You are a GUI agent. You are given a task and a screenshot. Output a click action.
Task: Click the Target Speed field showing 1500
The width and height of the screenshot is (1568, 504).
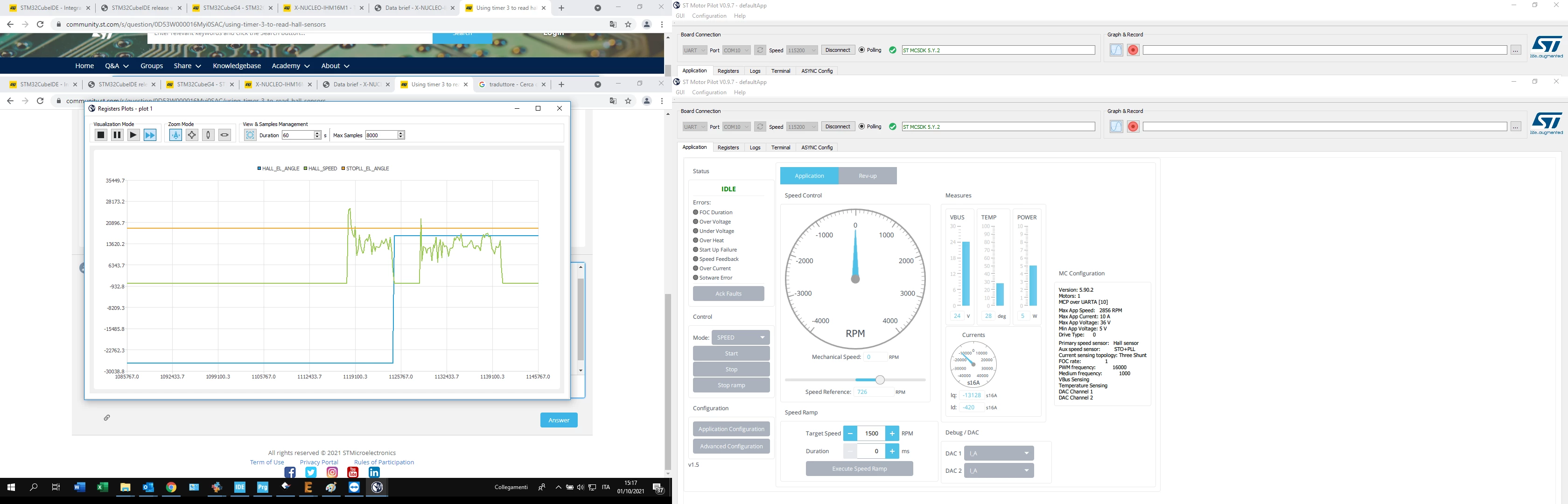pyautogui.click(x=871, y=434)
